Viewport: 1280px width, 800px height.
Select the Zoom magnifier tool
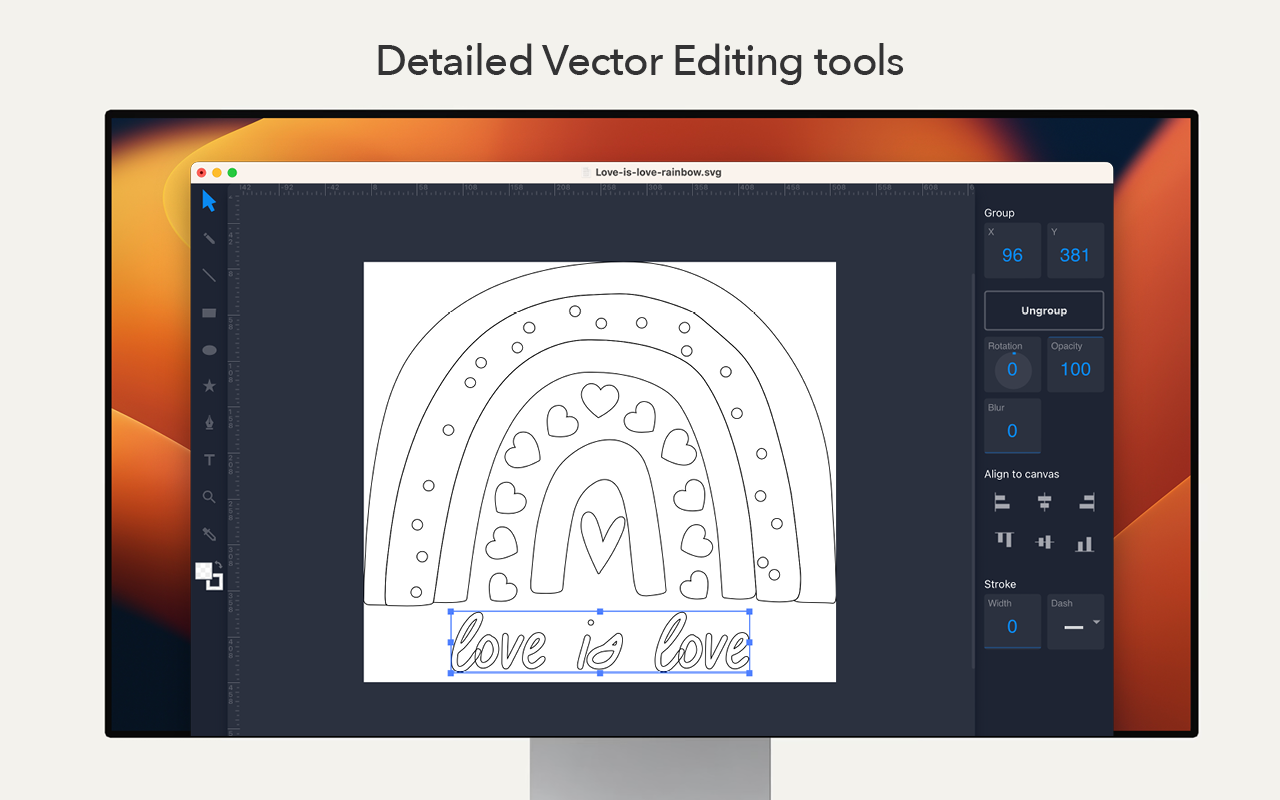(209, 497)
